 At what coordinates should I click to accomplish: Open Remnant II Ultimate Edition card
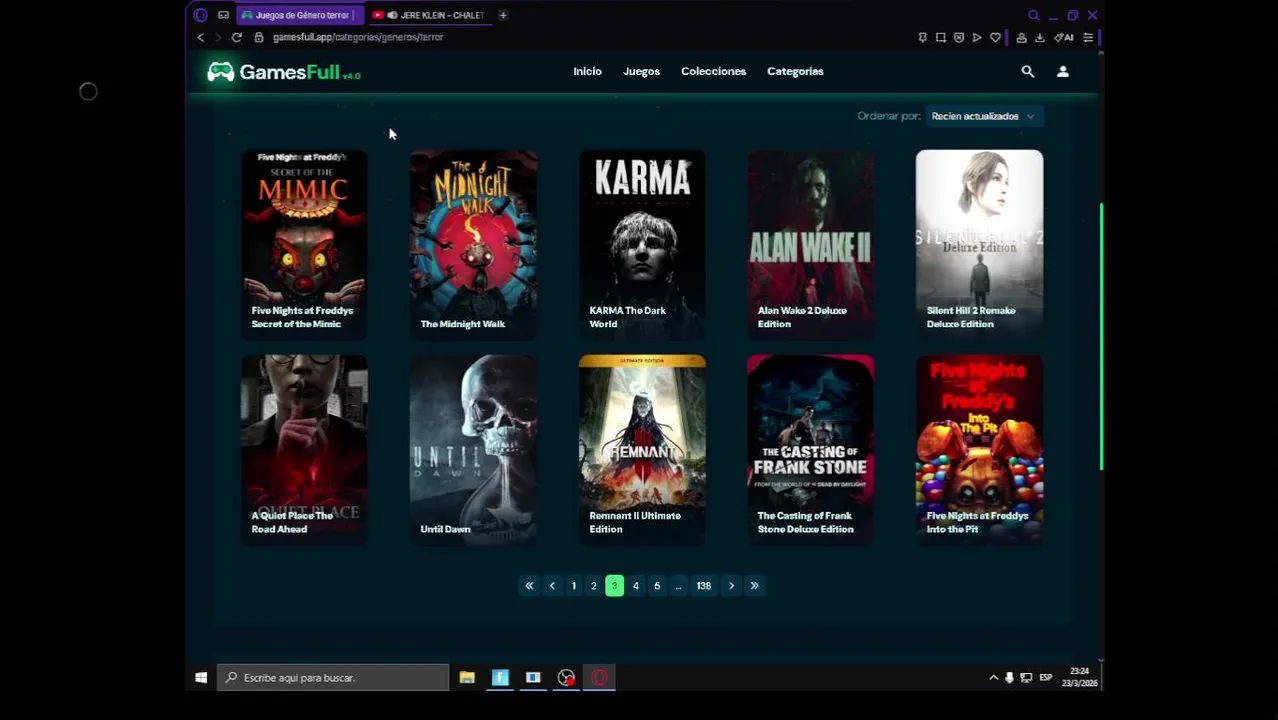click(642, 449)
